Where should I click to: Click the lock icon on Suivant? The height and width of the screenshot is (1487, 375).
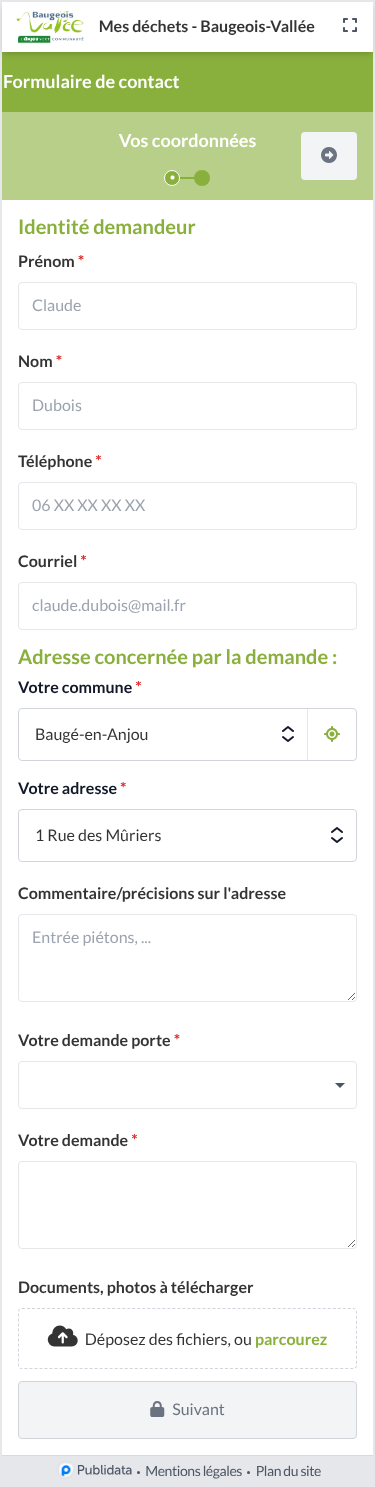[x=156, y=1410]
